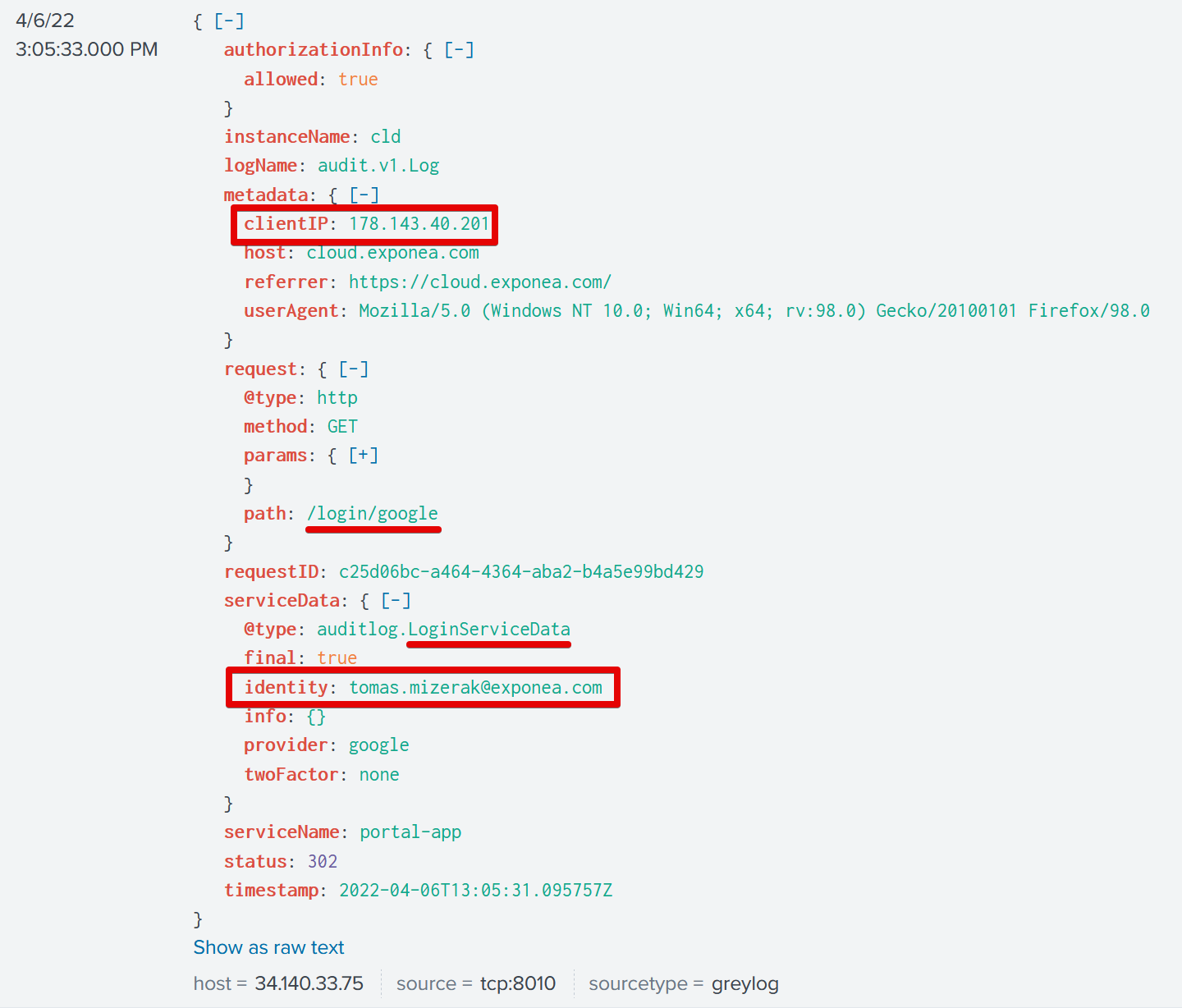Collapse the metadata object

(x=364, y=195)
